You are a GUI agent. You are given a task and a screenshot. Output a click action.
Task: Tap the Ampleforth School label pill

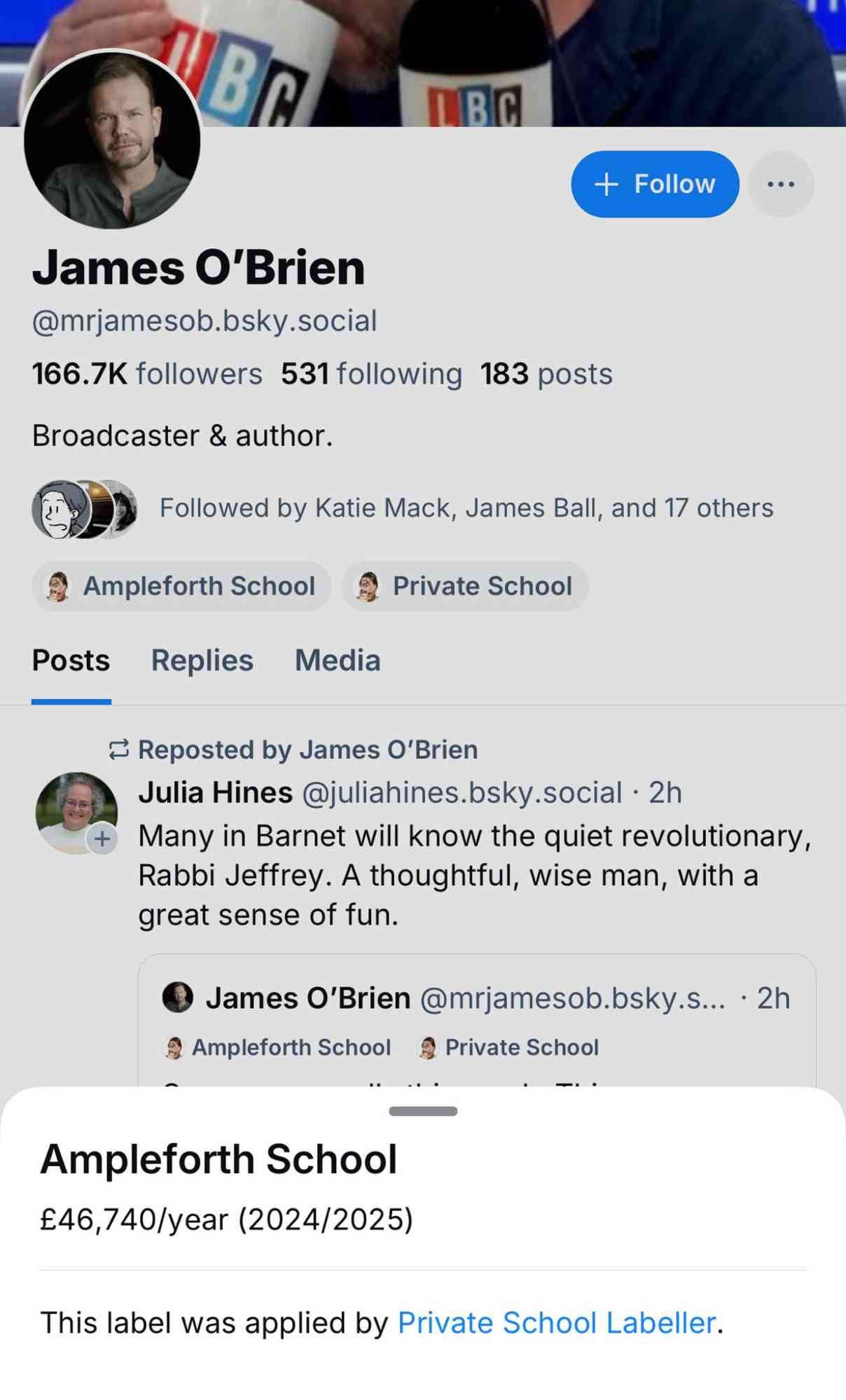pos(182,586)
